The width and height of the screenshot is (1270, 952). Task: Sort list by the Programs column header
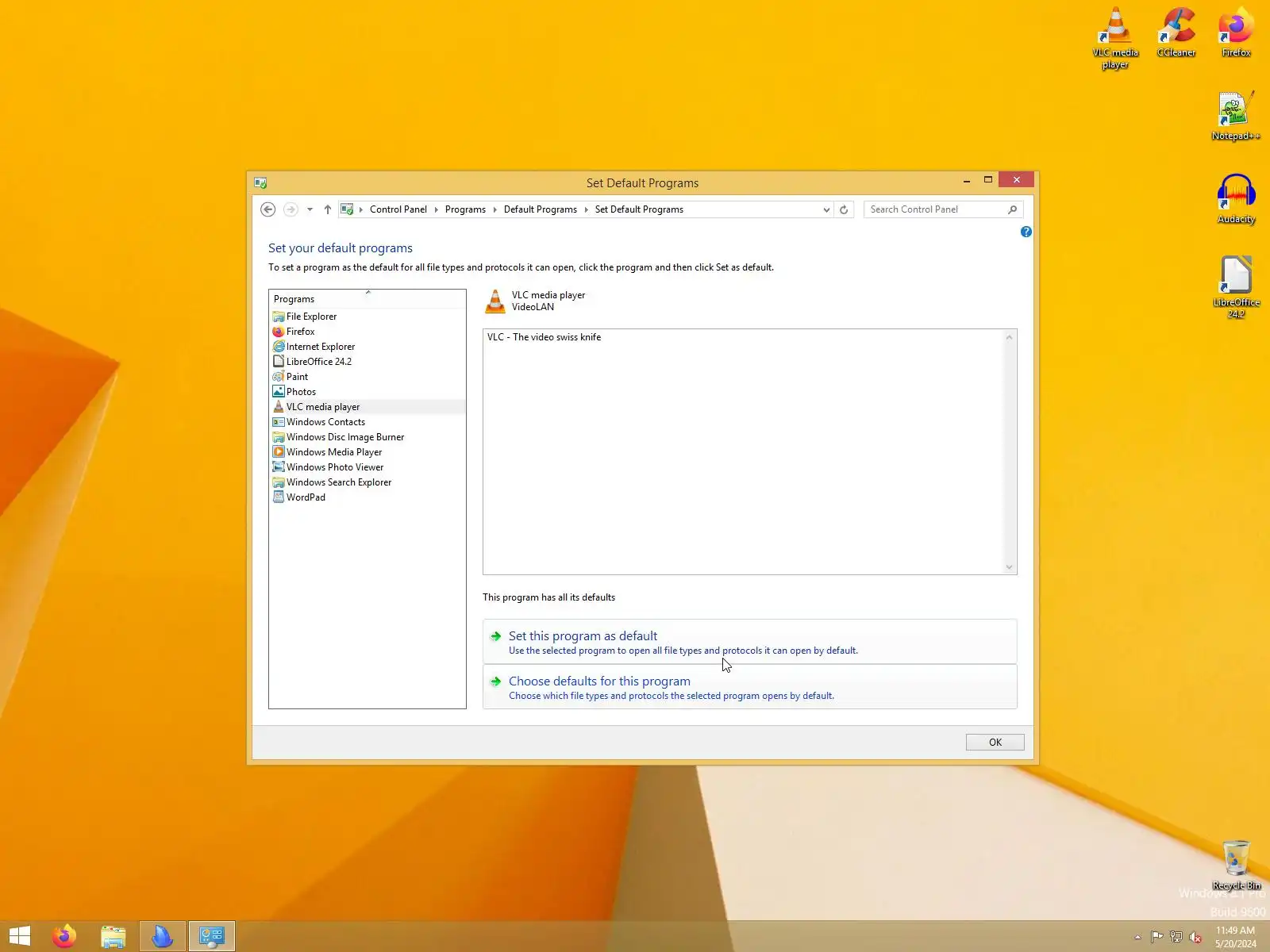click(x=368, y=299)
